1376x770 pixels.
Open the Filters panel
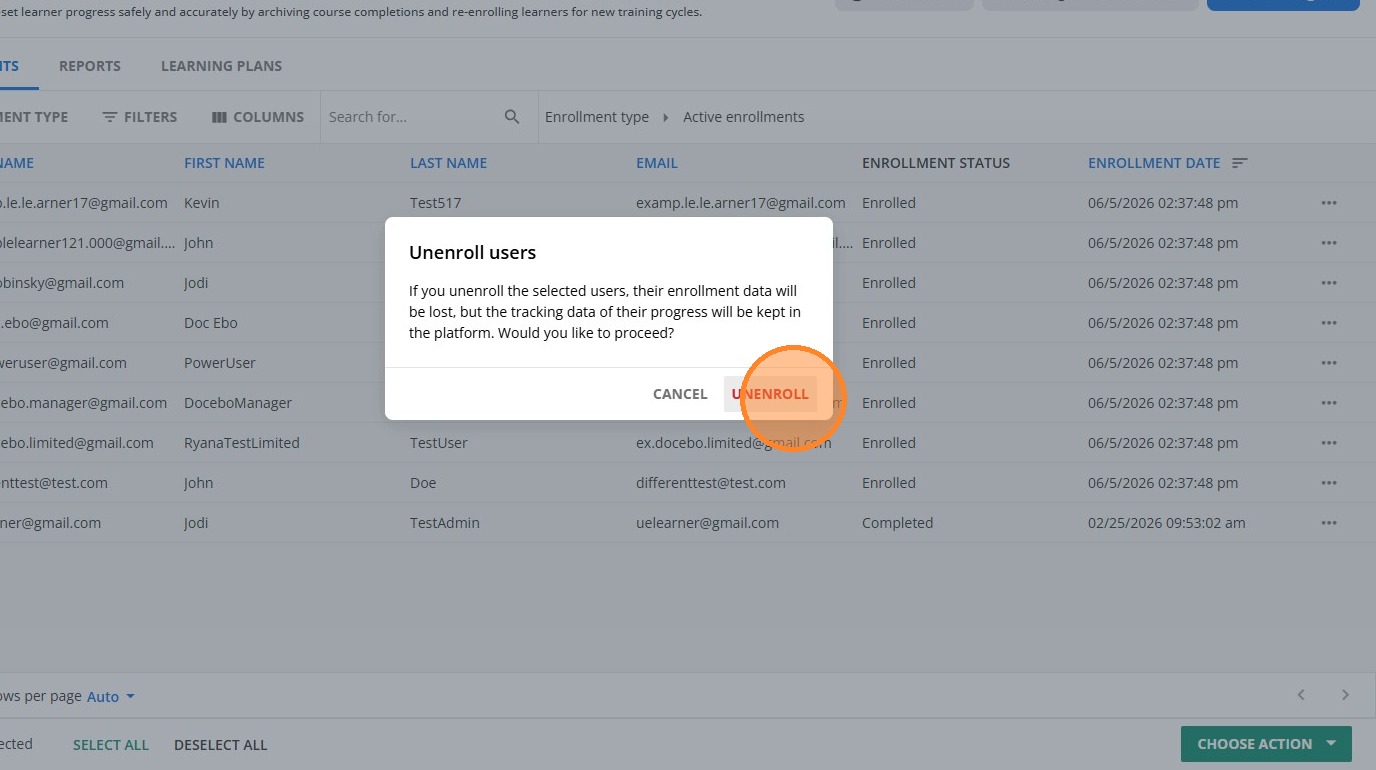(140, 117)
